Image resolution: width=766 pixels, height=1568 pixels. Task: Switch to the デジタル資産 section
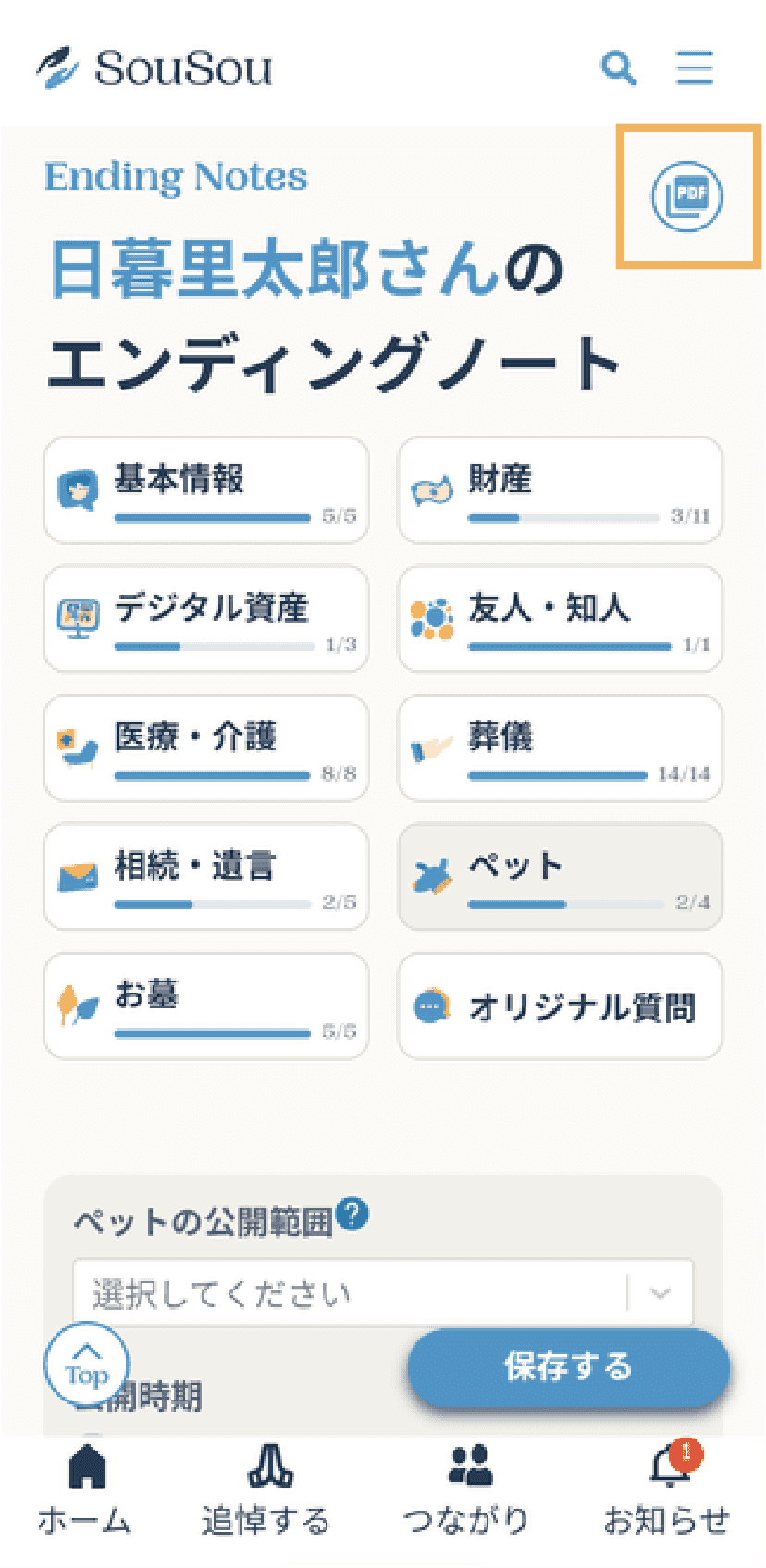[206, 619]
